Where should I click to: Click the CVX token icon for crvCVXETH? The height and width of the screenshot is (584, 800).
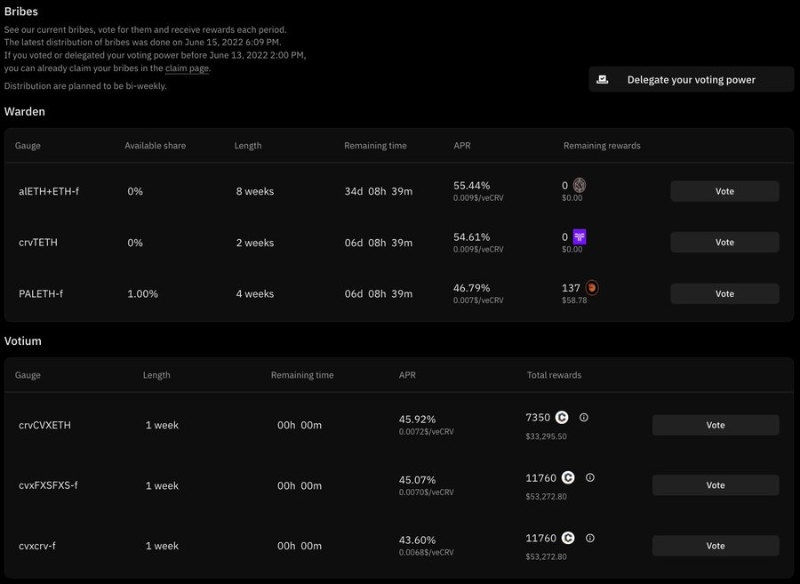(x=562, y=417)
